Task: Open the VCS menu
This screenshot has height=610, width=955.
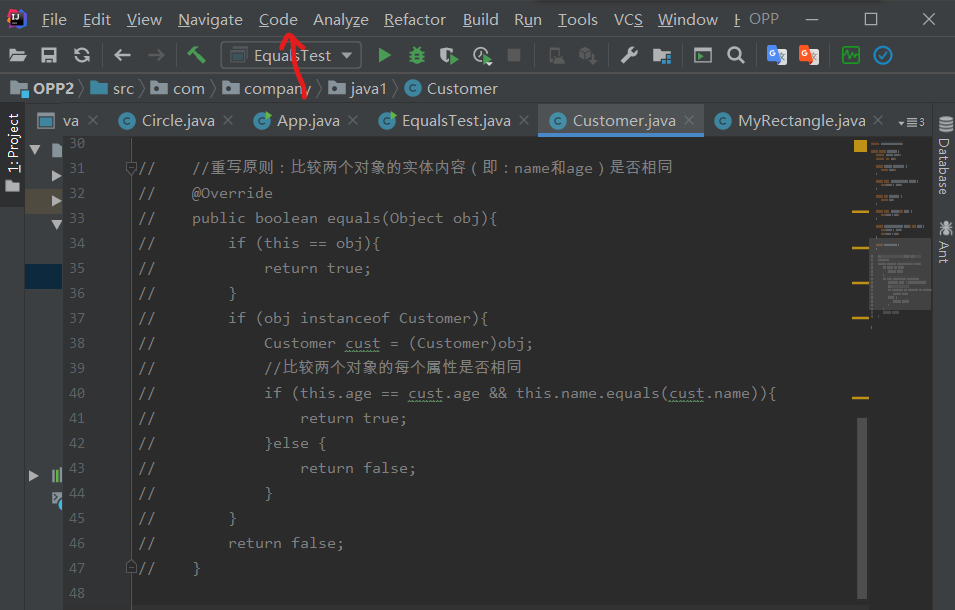Action: click(628, 19)
